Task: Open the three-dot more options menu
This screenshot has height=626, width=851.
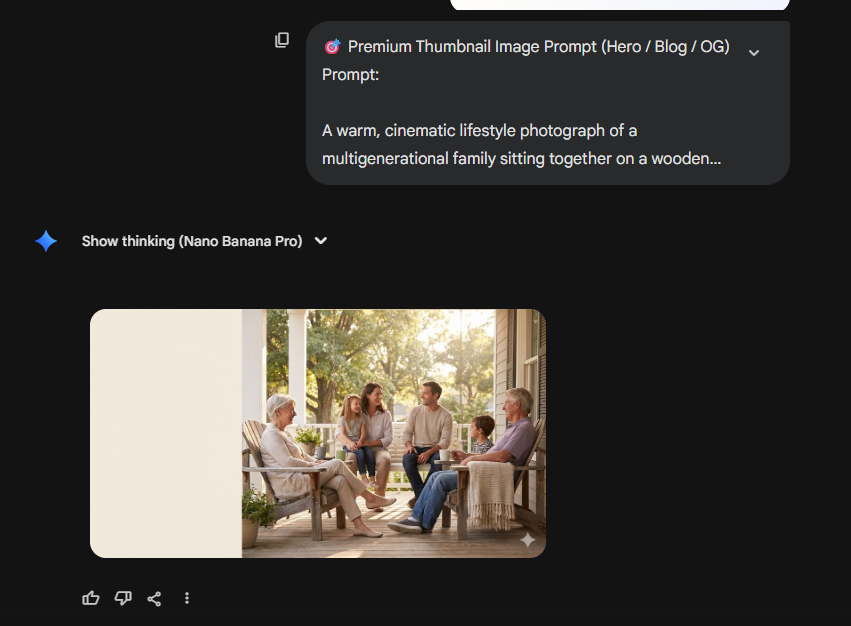Action: 187,598
